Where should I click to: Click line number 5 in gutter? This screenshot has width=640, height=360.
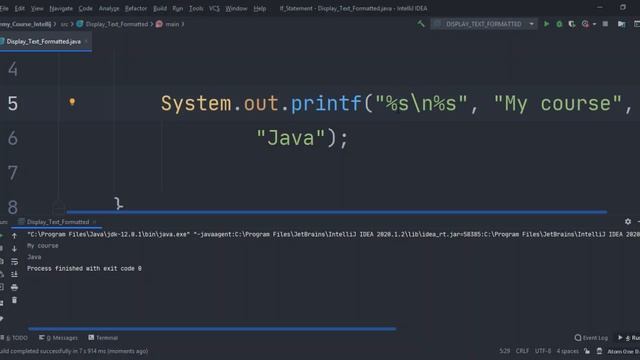click(13, 103)
